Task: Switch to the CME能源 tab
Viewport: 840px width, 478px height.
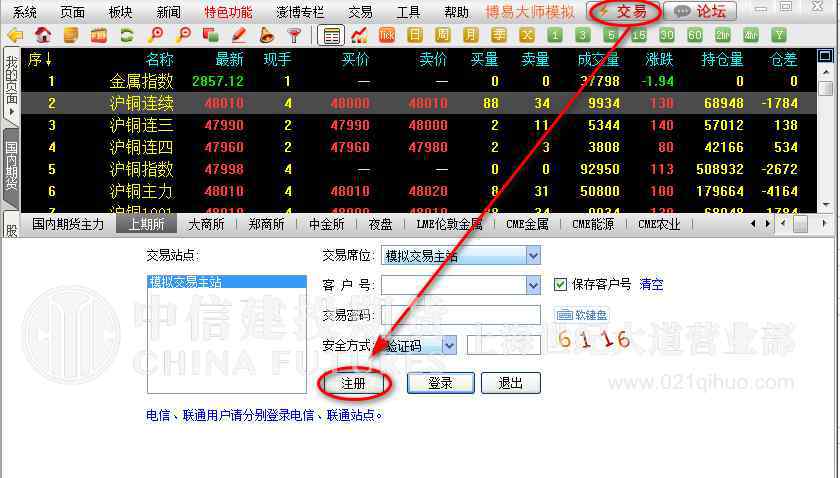Action: tap(593, 224)
